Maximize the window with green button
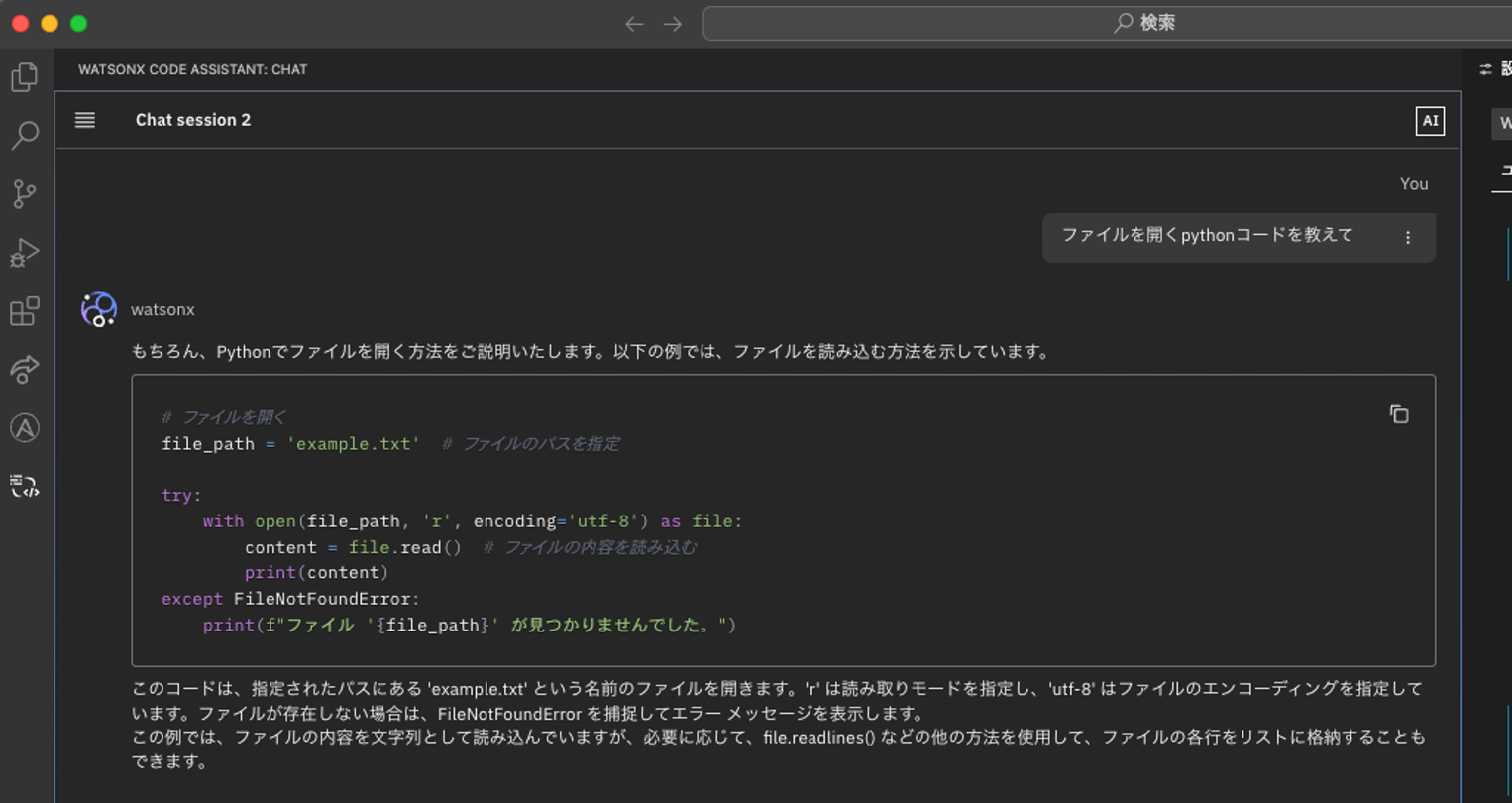This screenshot has height=803, width=1512. click(x=79, y=24)
